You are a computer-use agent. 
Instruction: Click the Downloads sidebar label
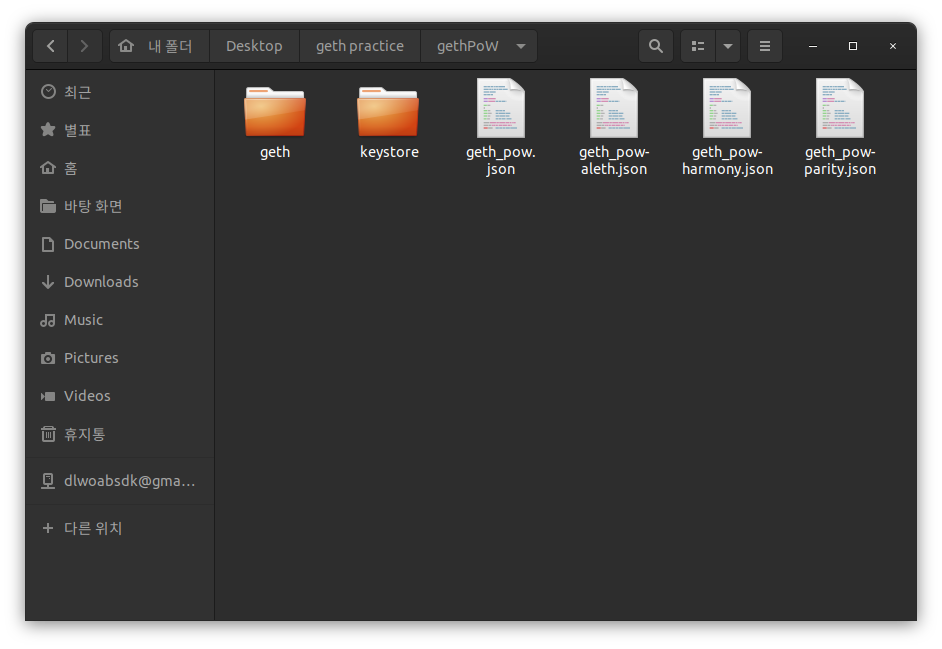click(x=101, y=282)
